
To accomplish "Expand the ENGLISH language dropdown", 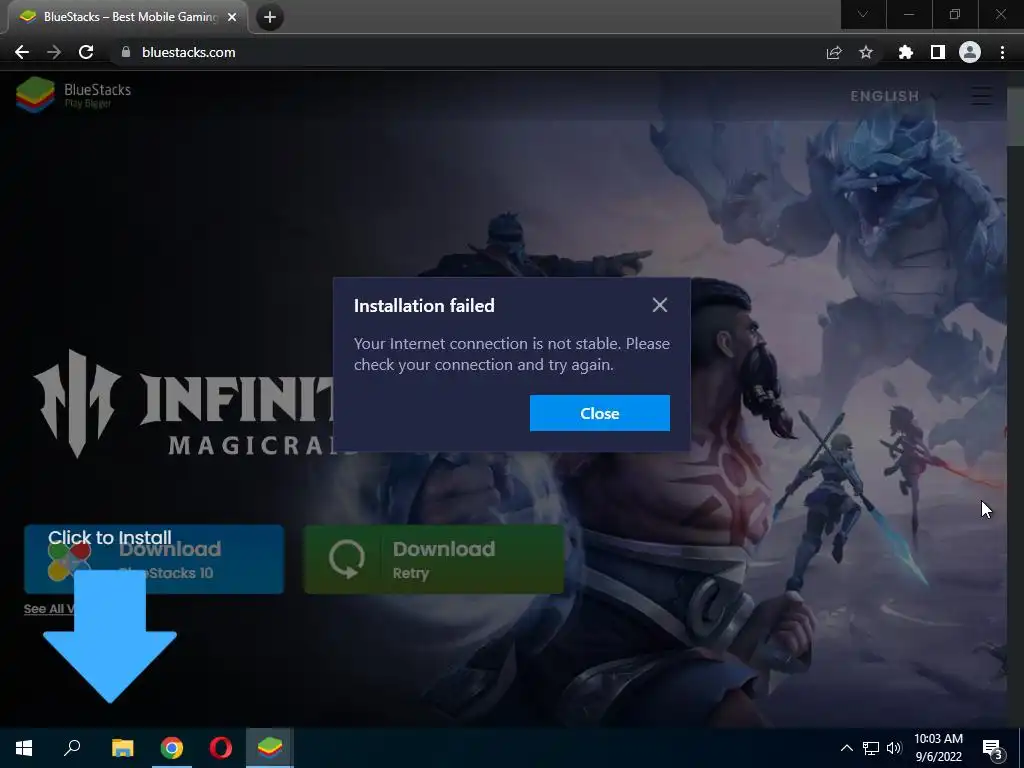I will 895,96.
